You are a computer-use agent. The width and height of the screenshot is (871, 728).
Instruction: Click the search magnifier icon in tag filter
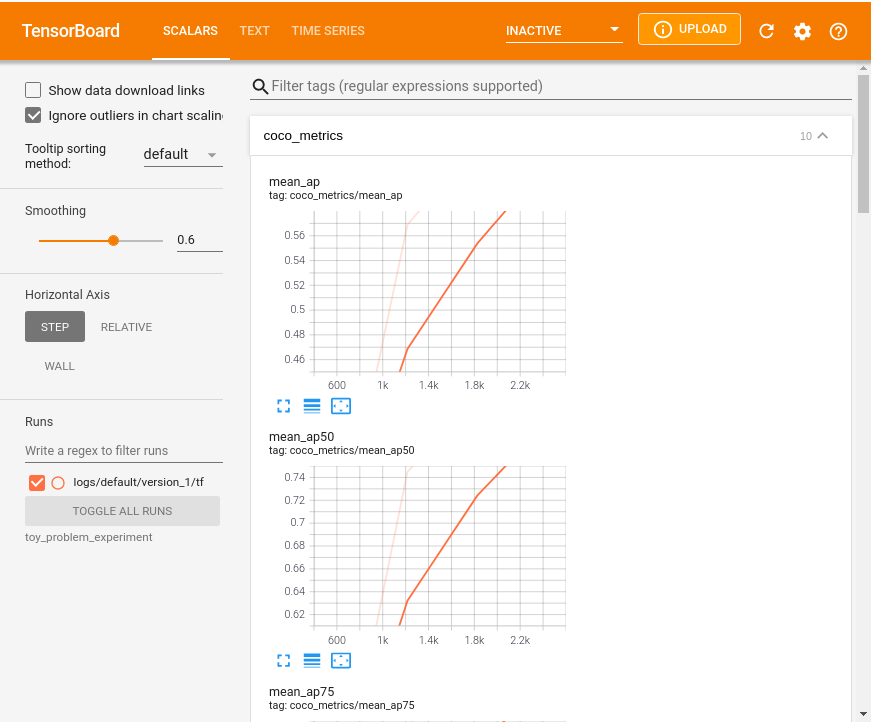tap(260, 86)
